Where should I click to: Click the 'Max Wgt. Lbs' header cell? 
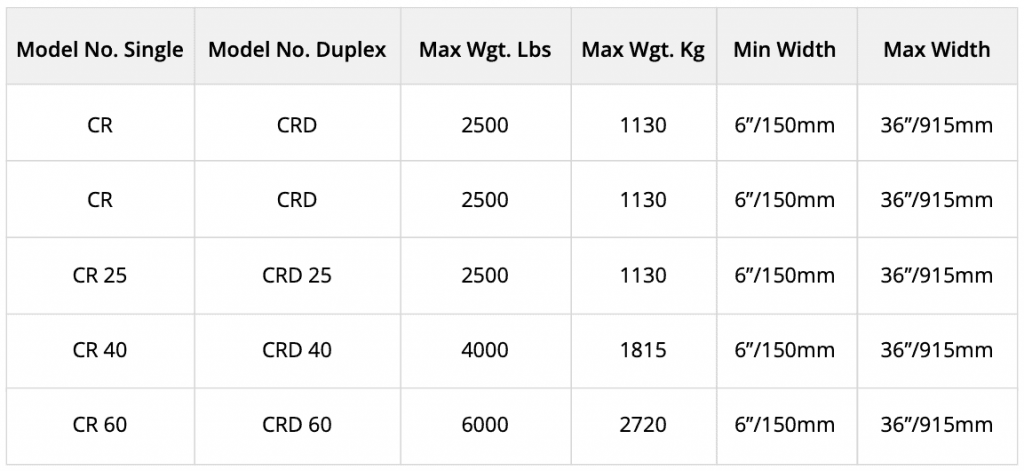coord(485,50)
